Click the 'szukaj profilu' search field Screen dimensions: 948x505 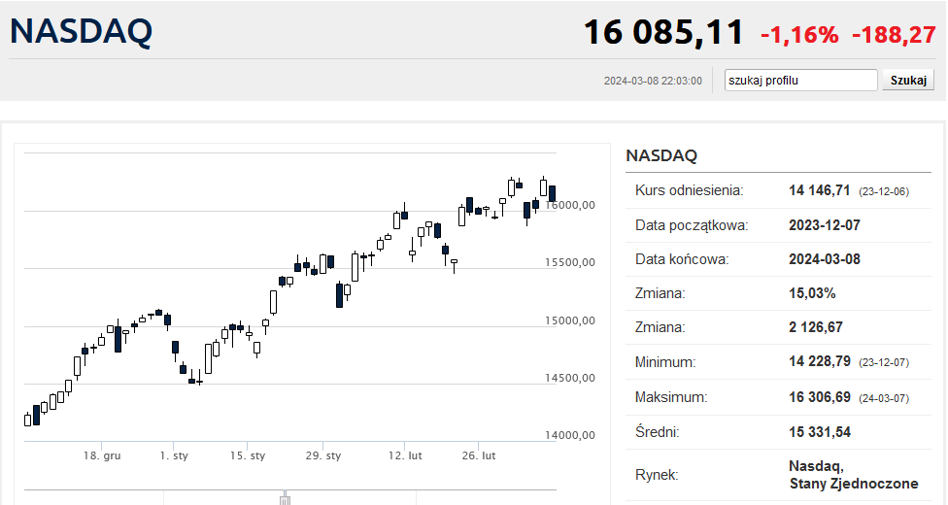800,80
